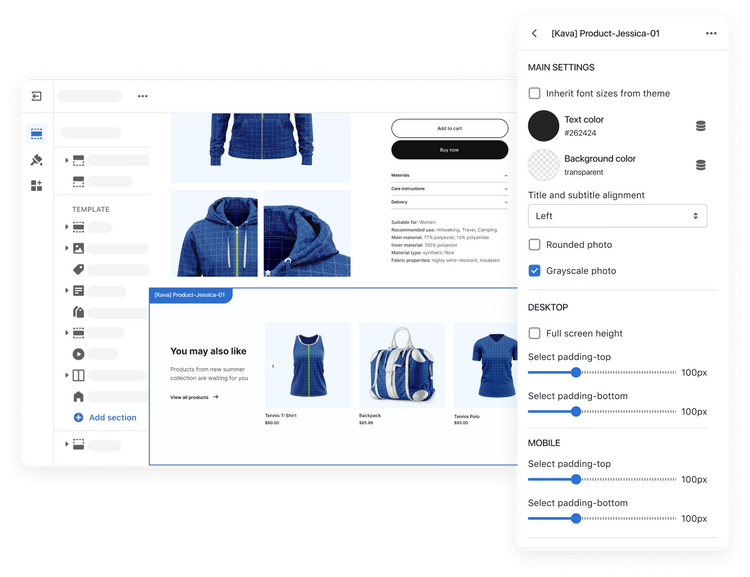Open the Sections panel icon
750x577 pixels.
37,133
